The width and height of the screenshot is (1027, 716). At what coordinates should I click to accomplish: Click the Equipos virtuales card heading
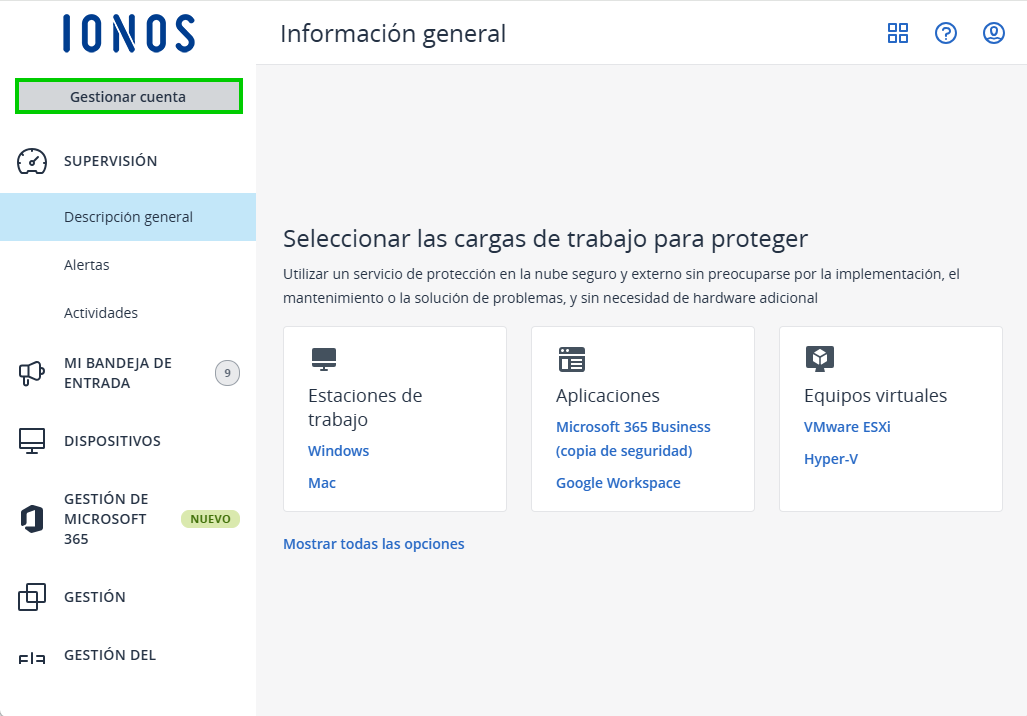(875, 396)
